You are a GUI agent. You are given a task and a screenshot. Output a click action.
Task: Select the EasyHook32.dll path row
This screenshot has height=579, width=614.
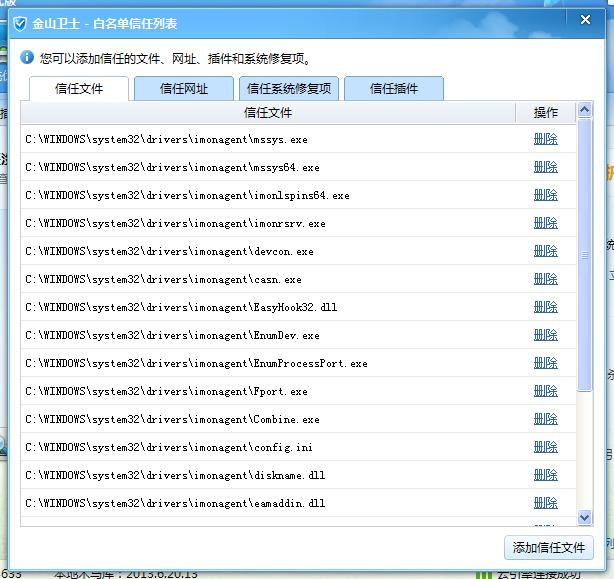tap(298, 307)
